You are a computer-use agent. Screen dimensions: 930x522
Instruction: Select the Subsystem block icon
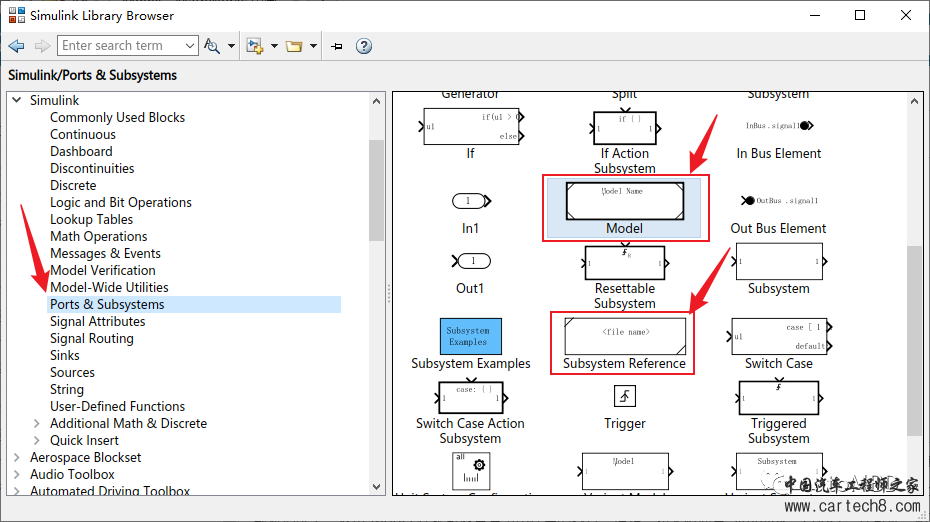pos(779,261)
